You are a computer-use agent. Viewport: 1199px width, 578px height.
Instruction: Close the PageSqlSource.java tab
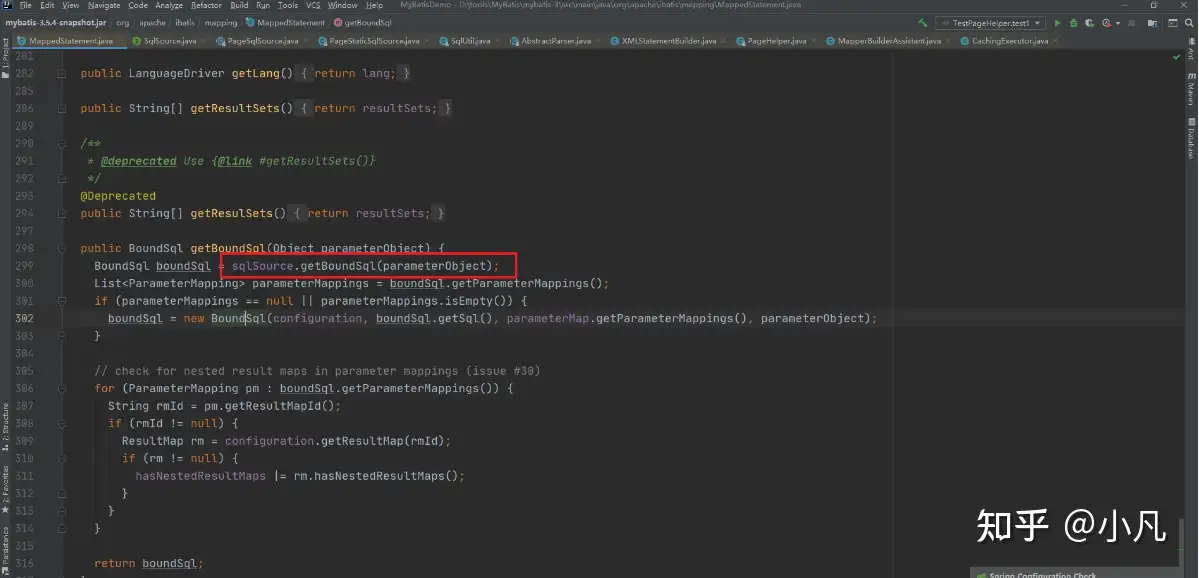306,41
